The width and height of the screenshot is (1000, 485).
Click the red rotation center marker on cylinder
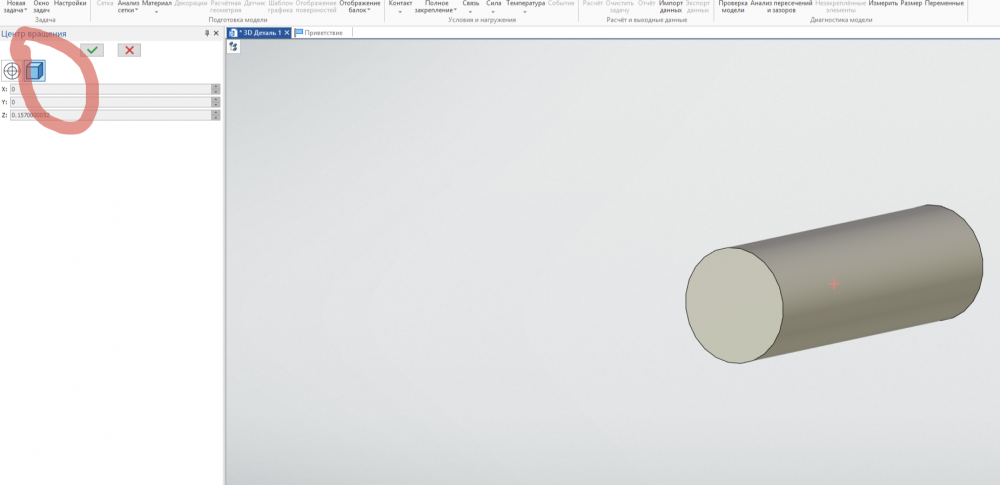coord(834,284)
